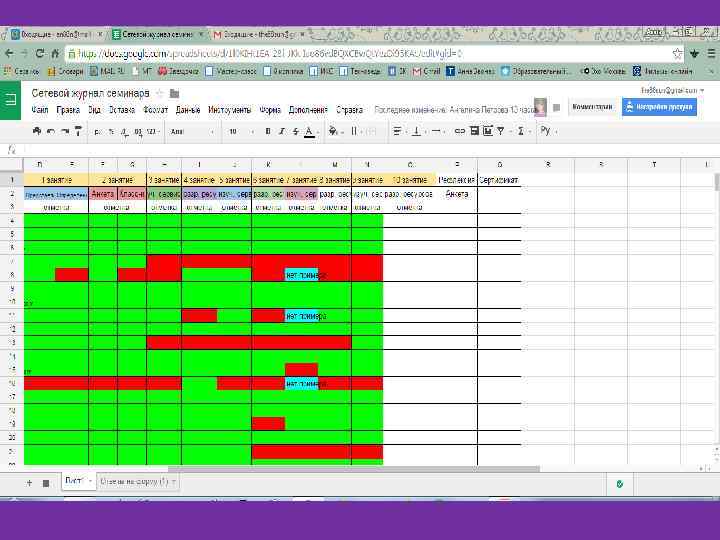Click the horizontal scrollbar under the grid

[354, 469]
